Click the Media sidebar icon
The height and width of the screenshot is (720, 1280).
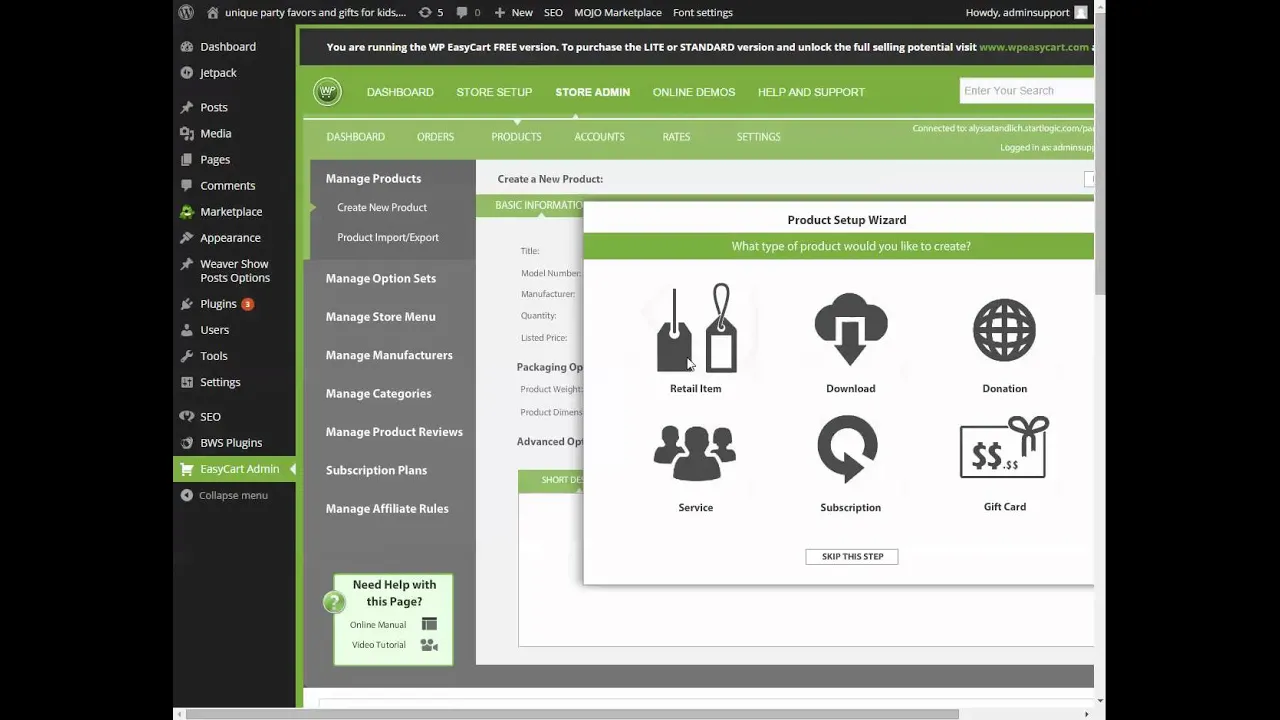click(187, 133)
